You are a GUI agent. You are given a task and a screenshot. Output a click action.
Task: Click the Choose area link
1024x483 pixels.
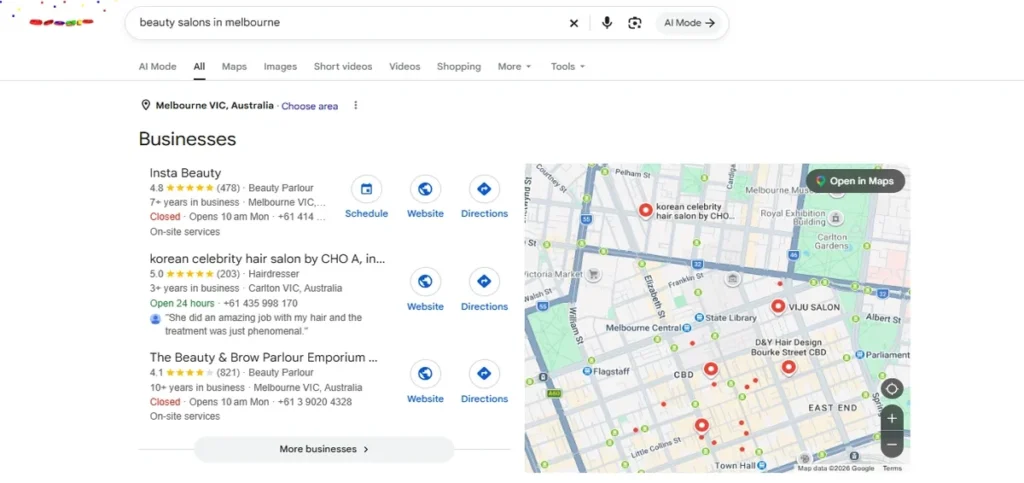310,106
